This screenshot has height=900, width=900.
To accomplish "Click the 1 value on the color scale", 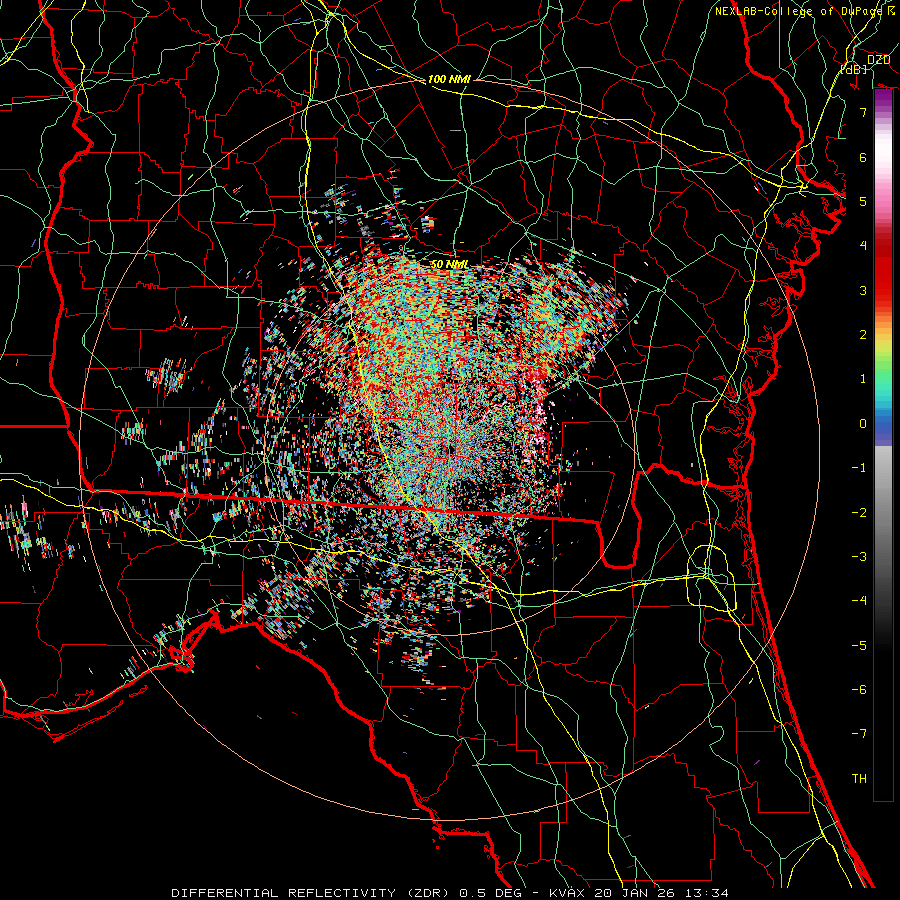I will click(863, 379).
